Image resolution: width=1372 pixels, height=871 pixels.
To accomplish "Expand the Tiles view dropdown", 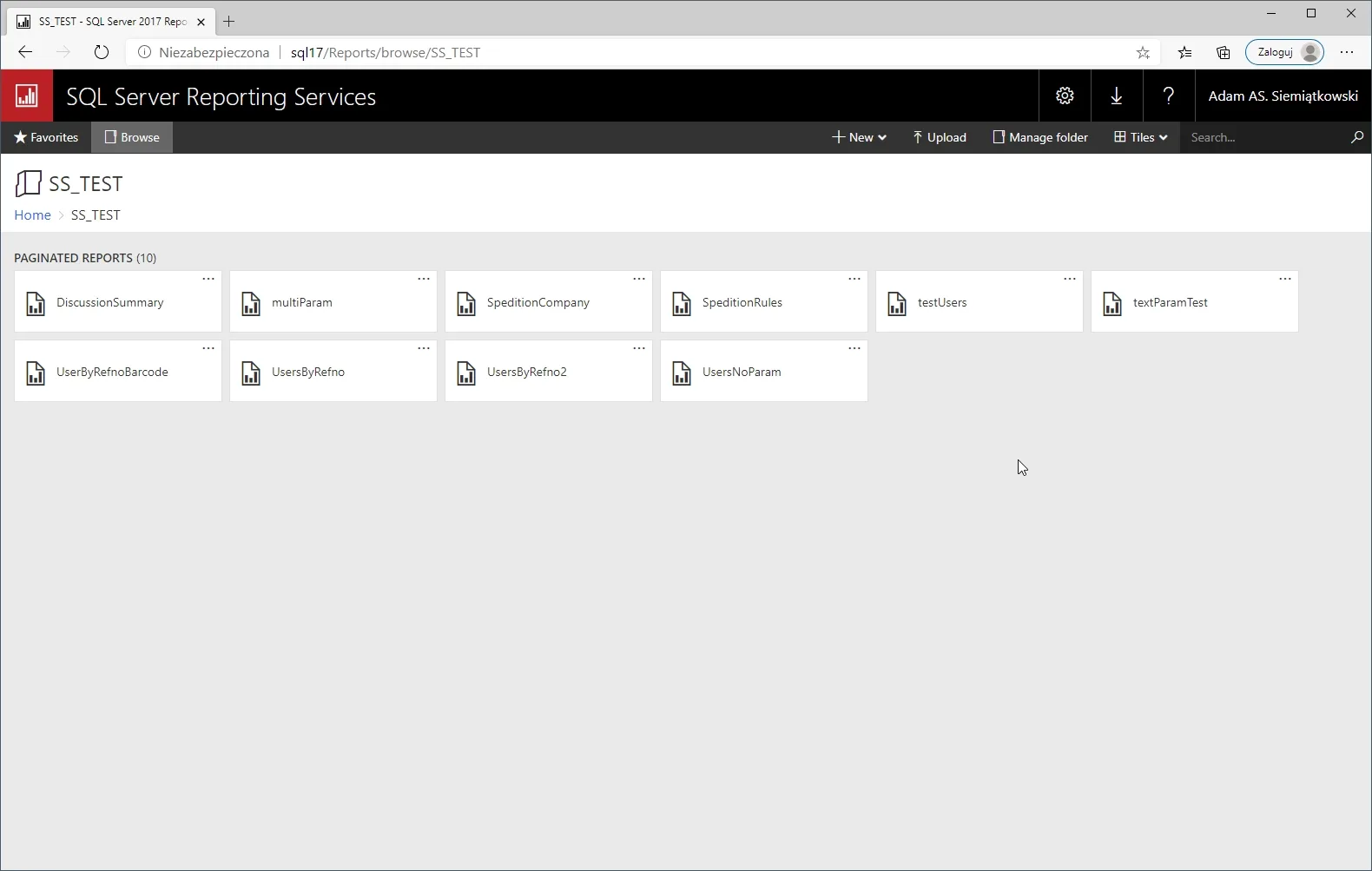I will click(x=1141, y=137).
